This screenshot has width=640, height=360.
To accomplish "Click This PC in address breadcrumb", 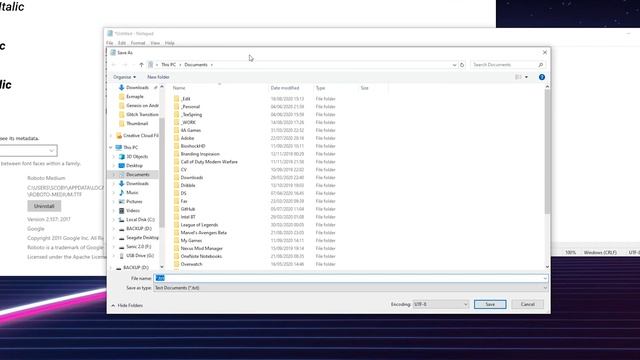I will coord(168,65).
